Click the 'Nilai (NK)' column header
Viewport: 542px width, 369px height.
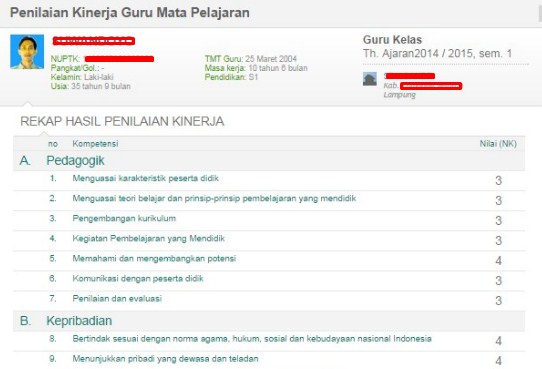(x=498, y=144)
